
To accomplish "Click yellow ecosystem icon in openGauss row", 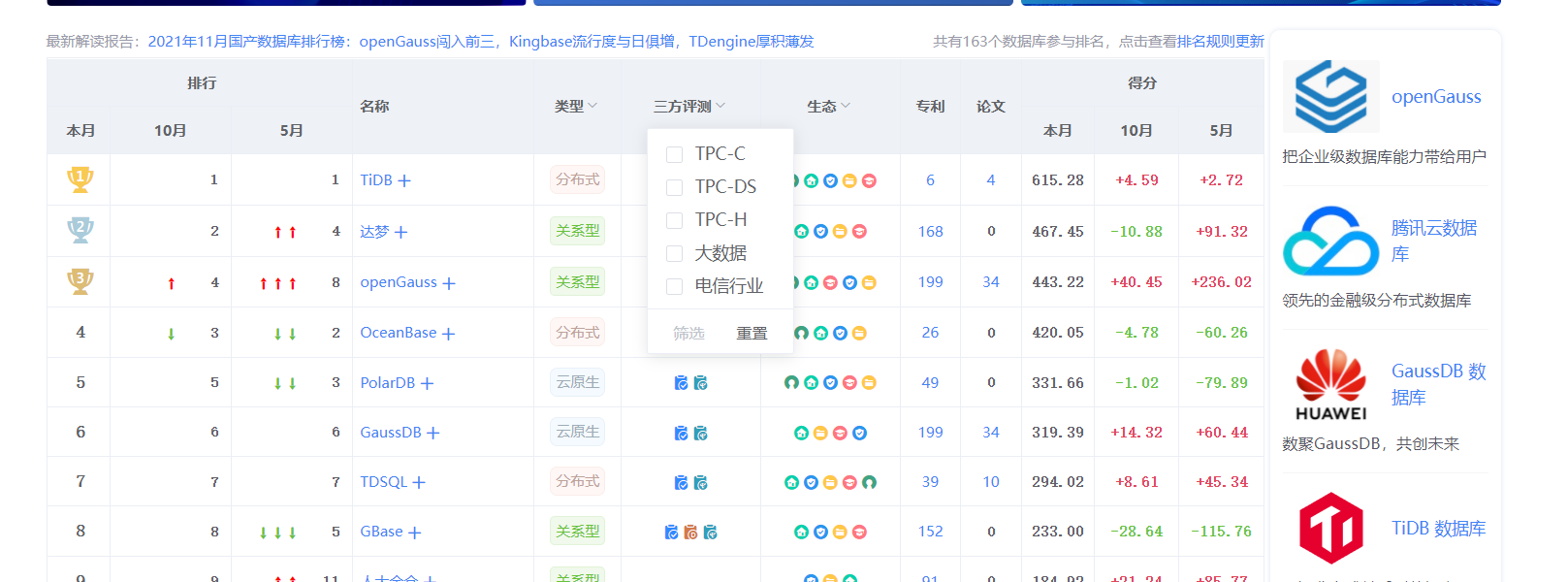I will click(869, 282).
